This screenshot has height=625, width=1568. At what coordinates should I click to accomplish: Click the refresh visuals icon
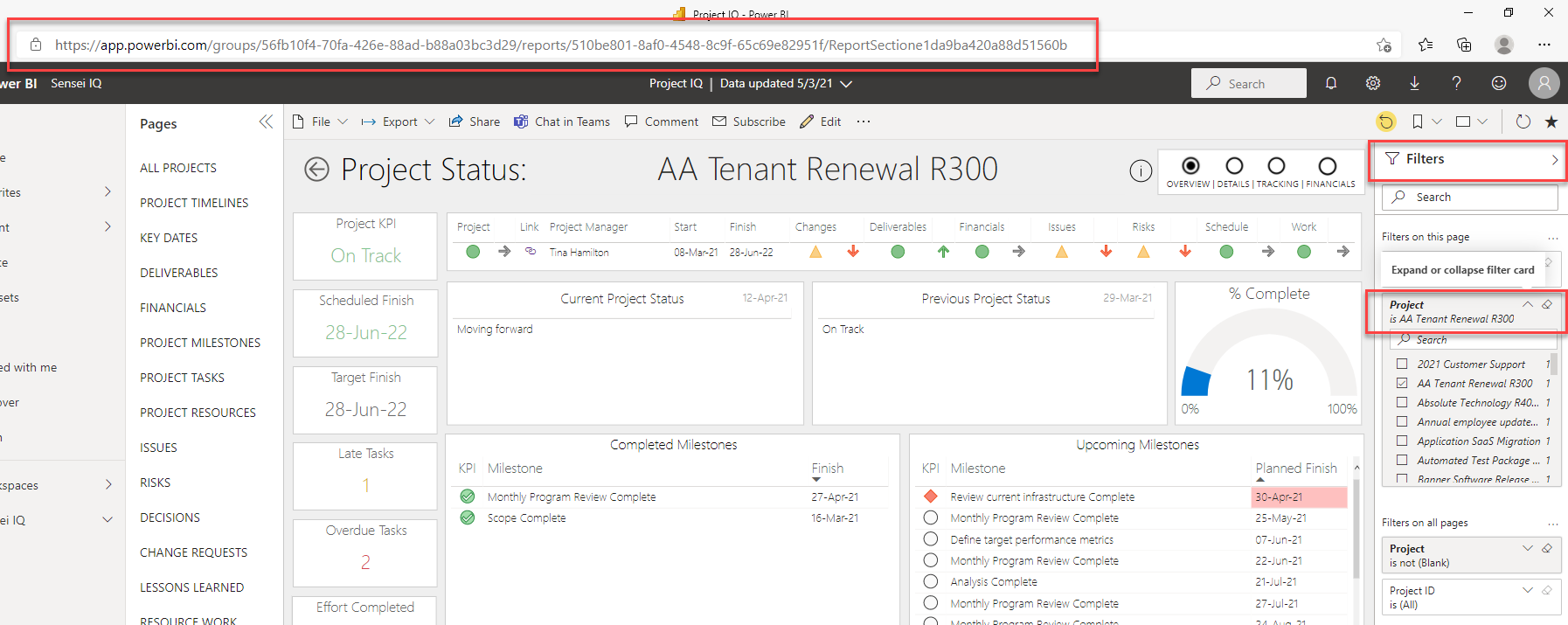pyautogui.click(x=1523, y=122)
